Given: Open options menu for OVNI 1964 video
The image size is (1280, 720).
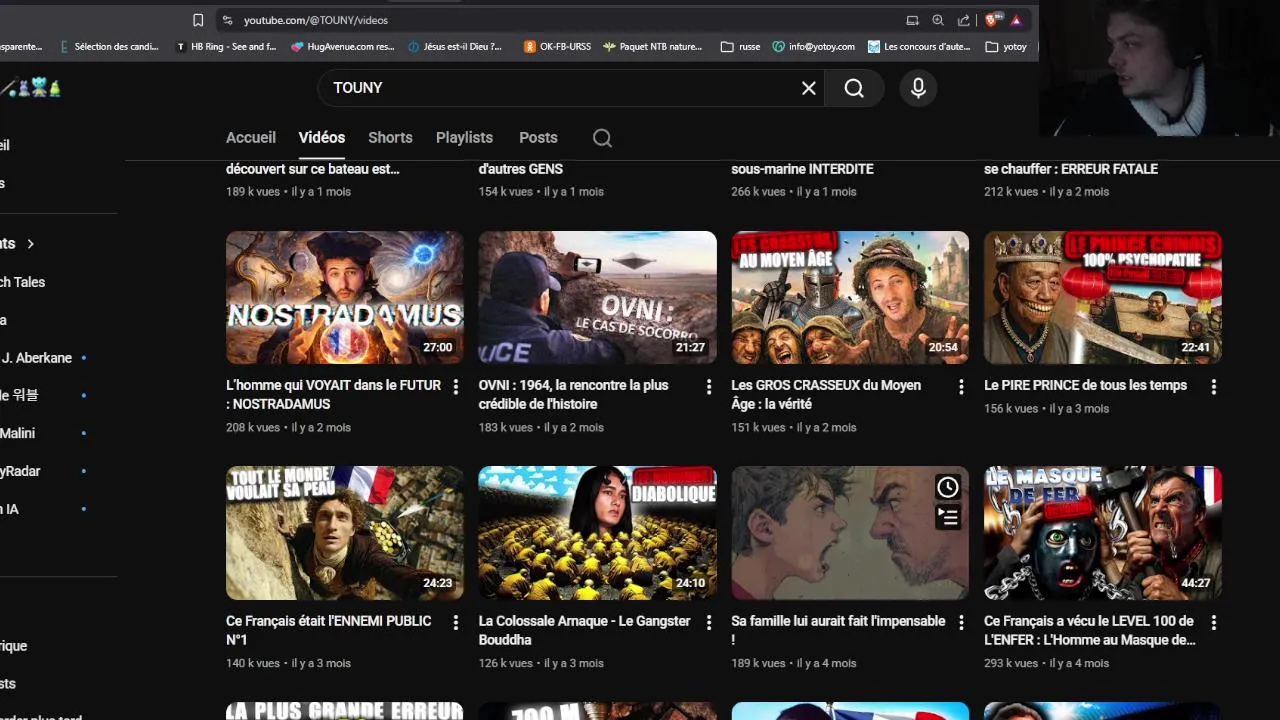Looking at the screenshot, I should tap(709, 386).
